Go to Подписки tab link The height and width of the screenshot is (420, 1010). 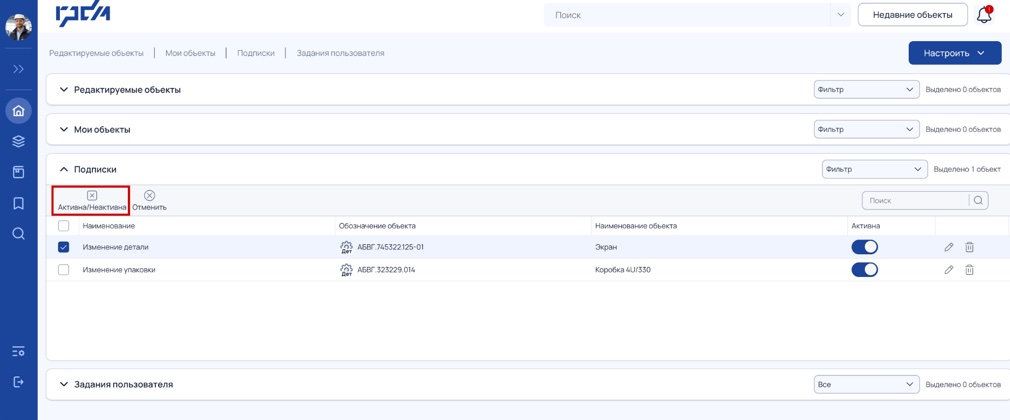[x=256, y=53]
